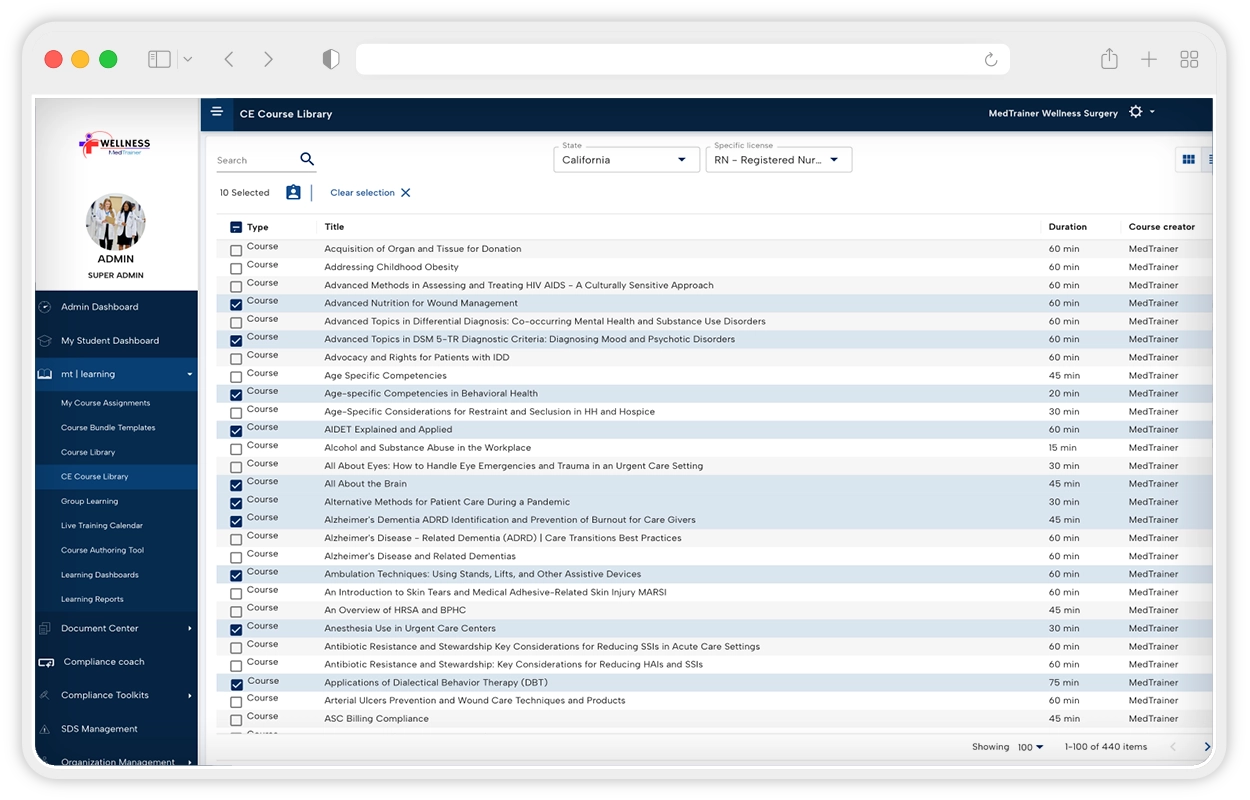Uncheck Advanced Nutrition for Wound Management
This screenshot has height=800, width=1250.
coord(236,304)
